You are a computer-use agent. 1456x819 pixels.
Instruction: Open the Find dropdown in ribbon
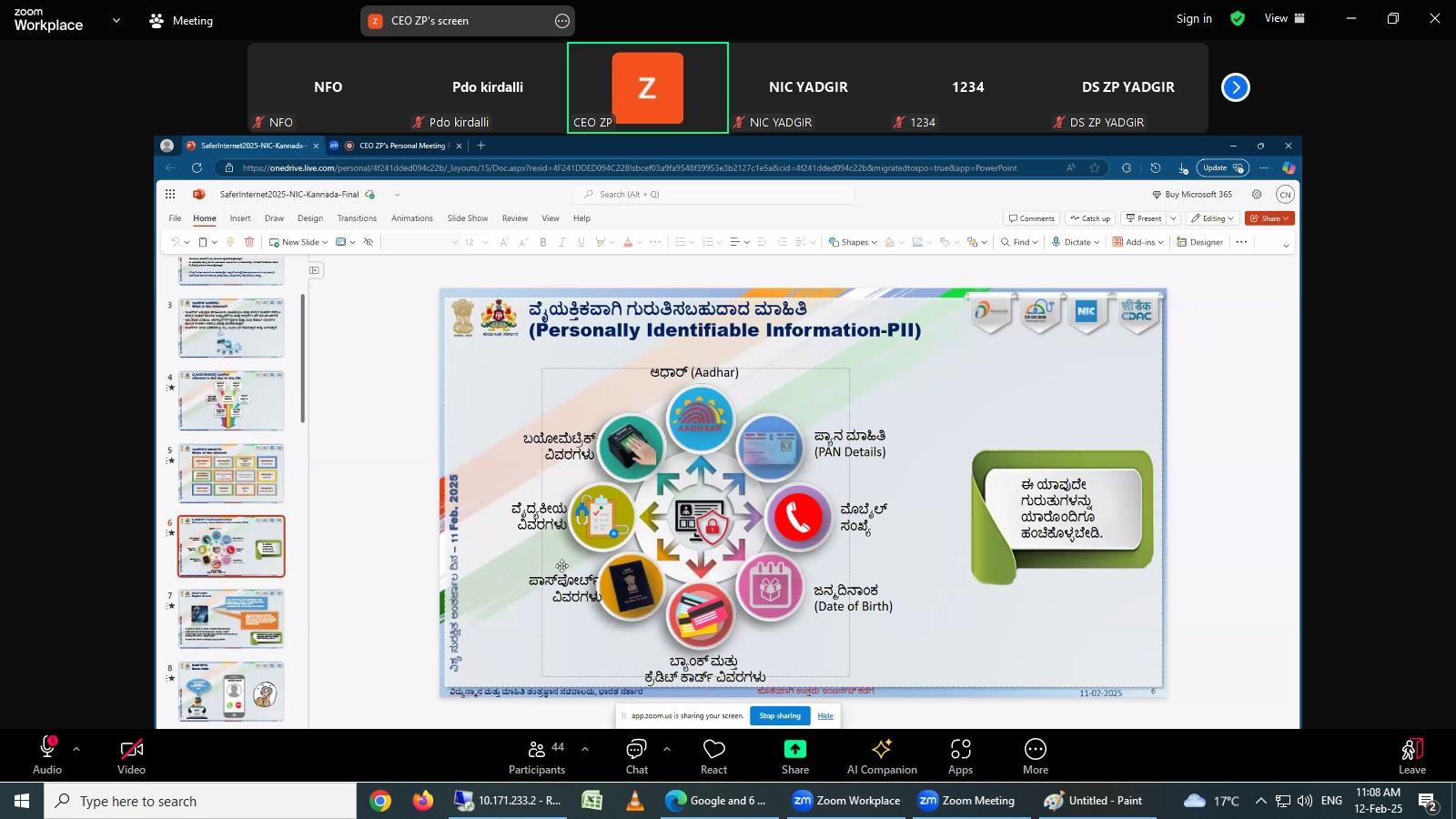1019,242
